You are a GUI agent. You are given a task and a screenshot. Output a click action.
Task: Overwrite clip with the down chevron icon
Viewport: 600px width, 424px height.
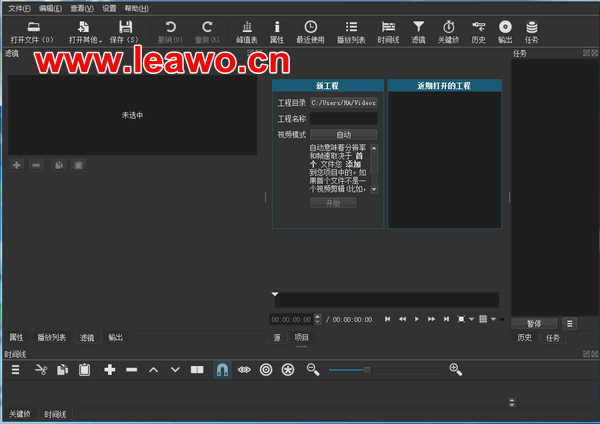click(x=175, y=370)
